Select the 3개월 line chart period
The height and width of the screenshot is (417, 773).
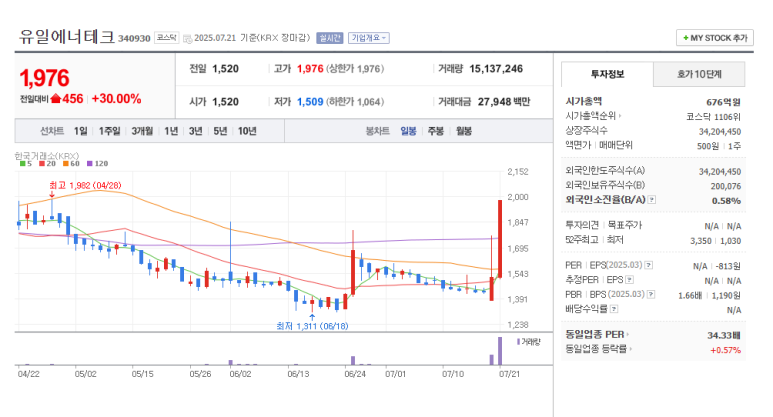pos(142,131)
